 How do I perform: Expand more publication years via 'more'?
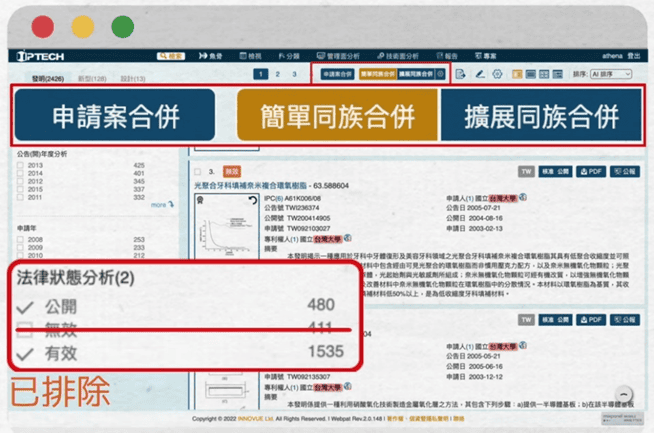point(160,204)
